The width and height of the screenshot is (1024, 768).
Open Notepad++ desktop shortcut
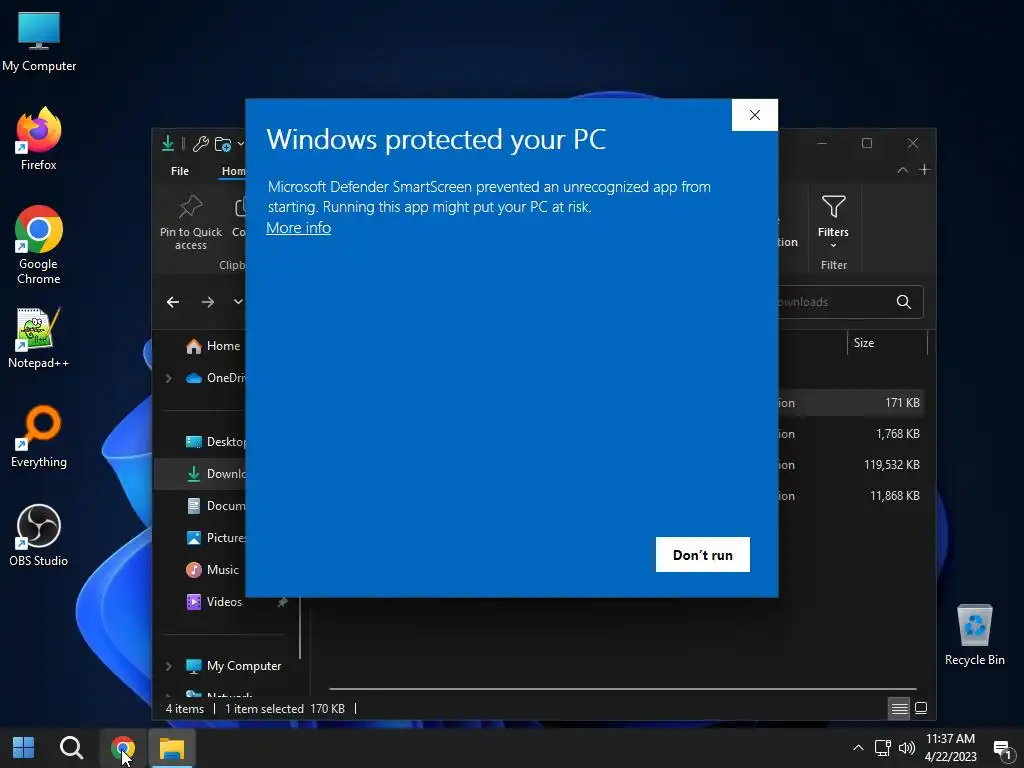pyautogui.click(x=39, y=338)
